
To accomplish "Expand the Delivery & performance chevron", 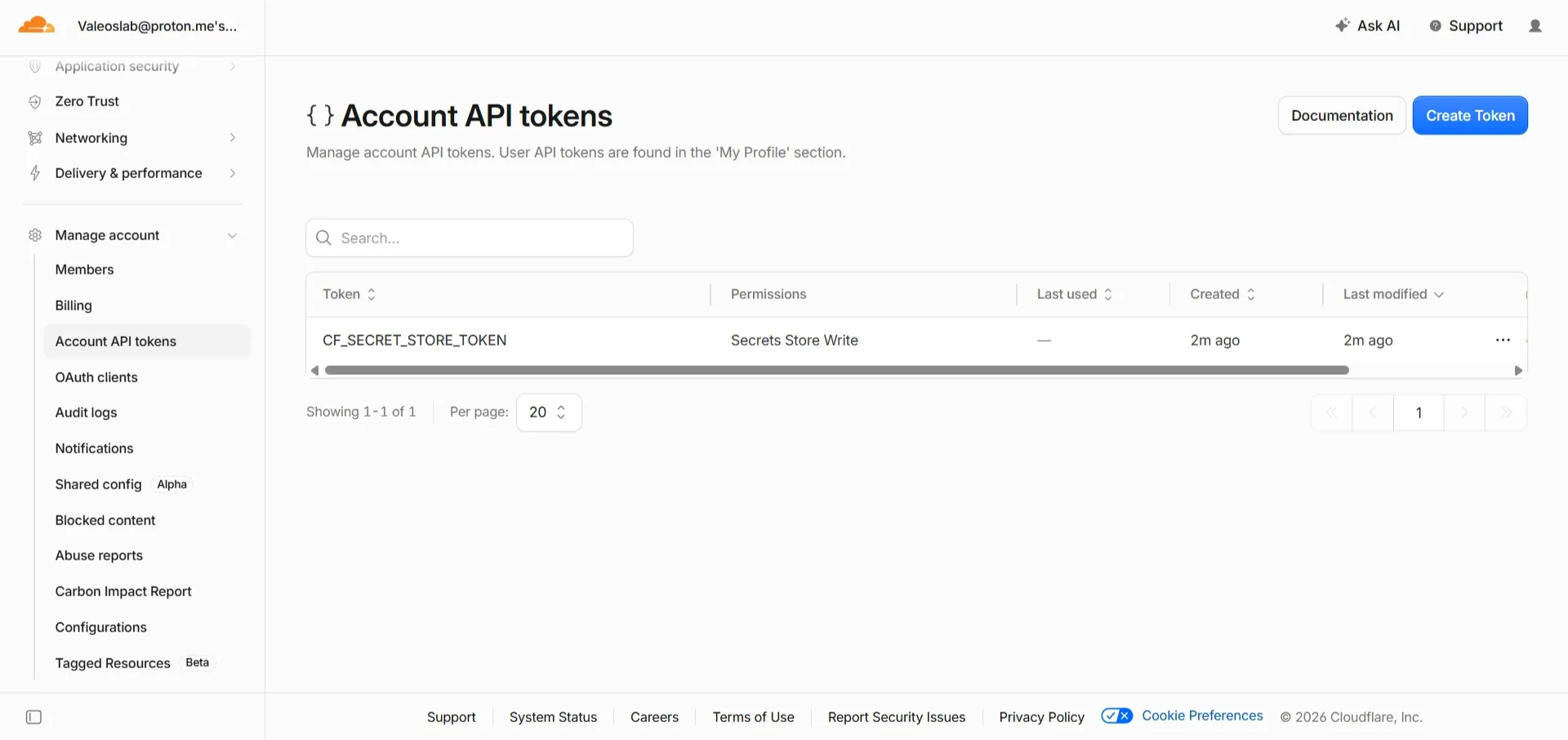I will point(233,173).
